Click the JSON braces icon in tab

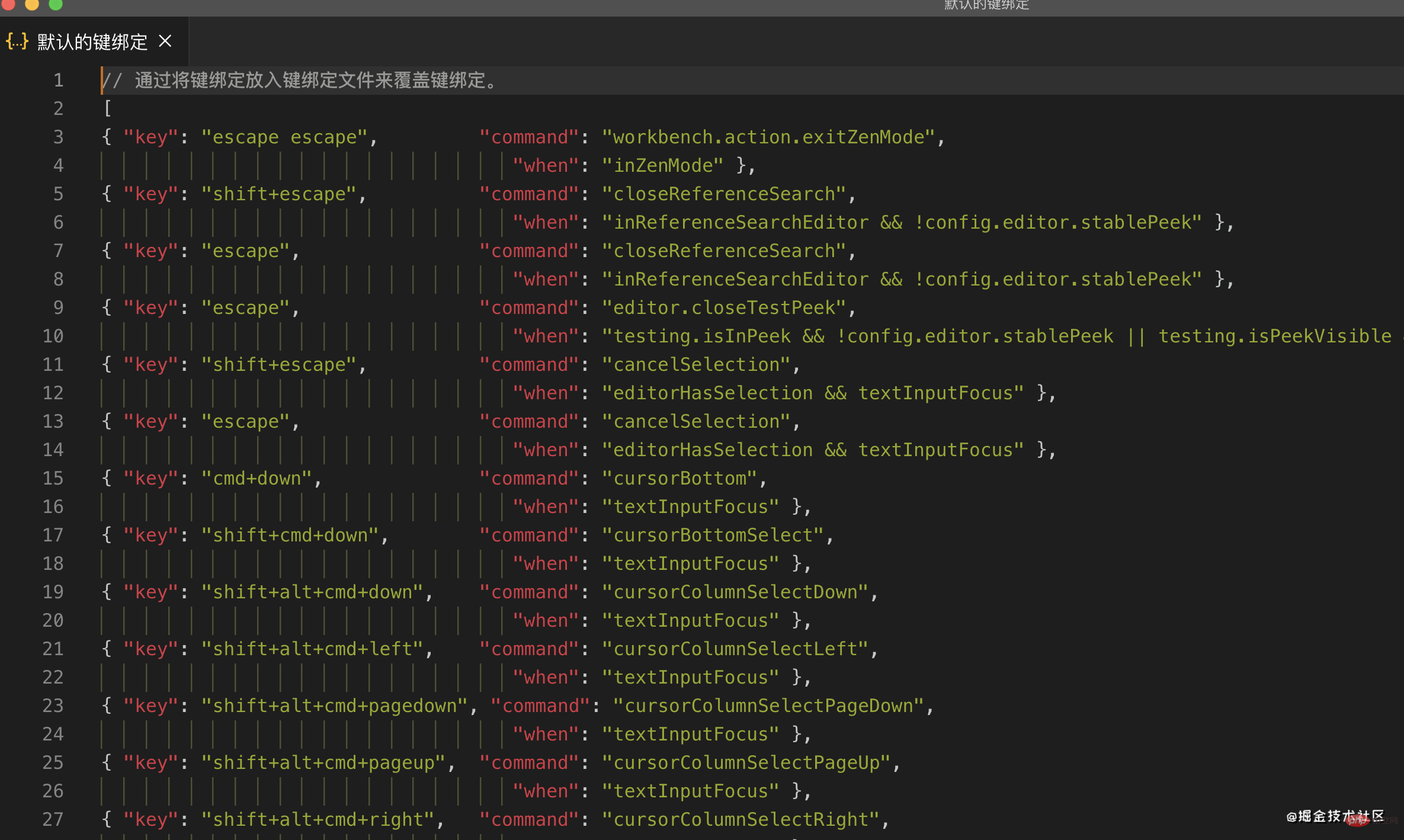(x=17, y=41)
